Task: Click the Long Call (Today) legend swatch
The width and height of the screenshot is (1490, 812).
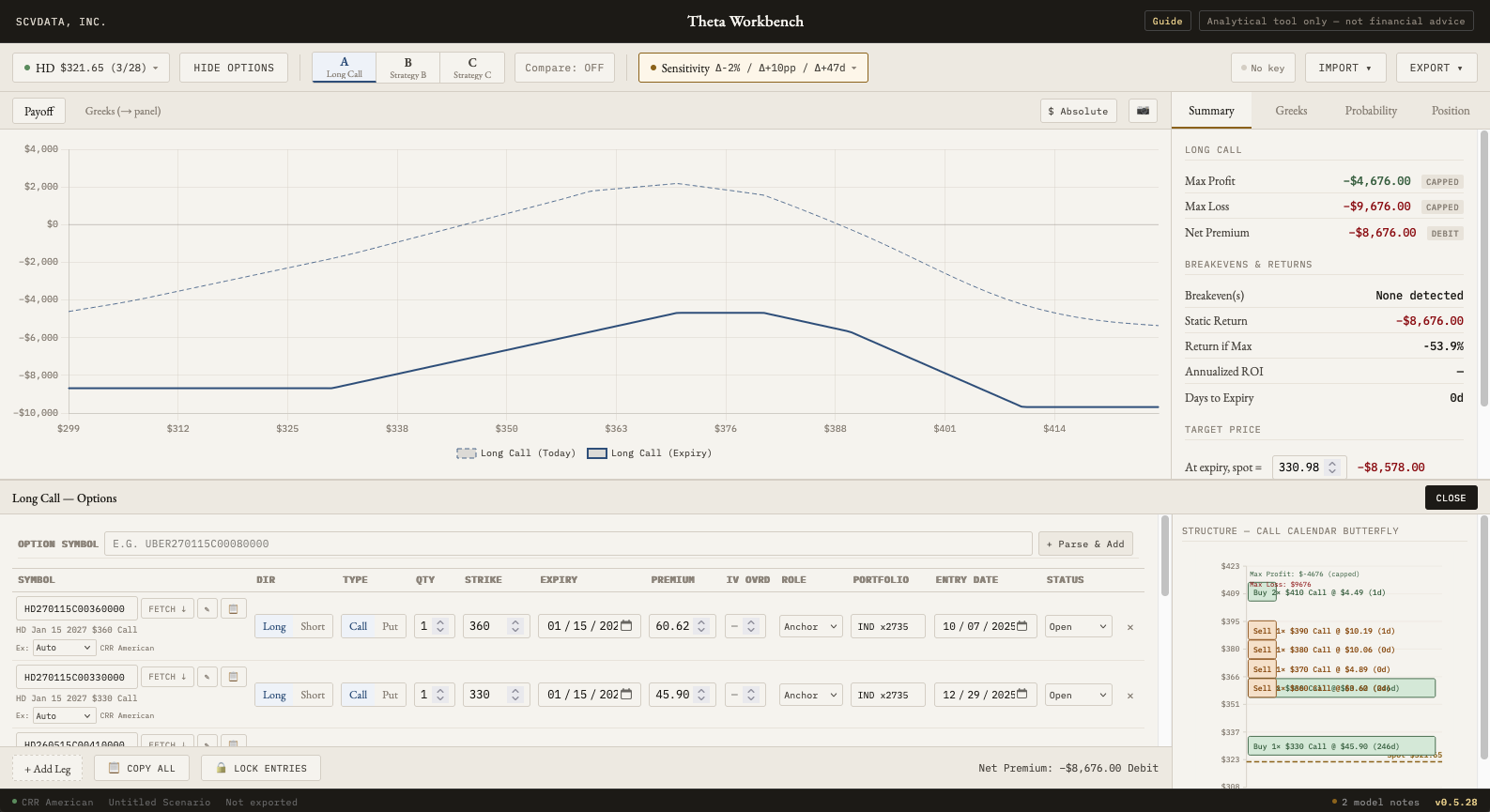Action: tap(467, 453)
